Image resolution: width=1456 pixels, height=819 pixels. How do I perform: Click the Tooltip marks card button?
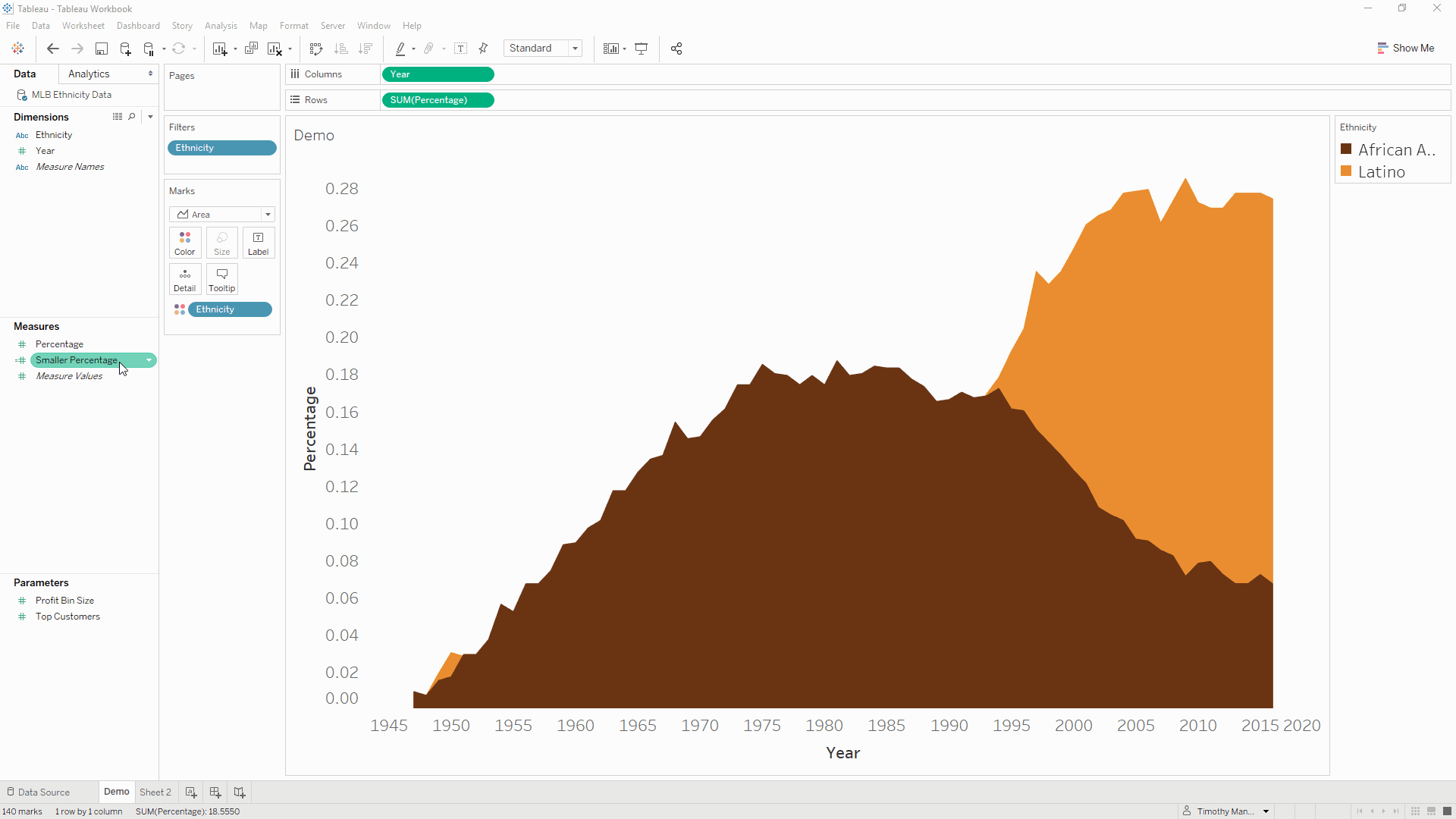tap(221, 279)
